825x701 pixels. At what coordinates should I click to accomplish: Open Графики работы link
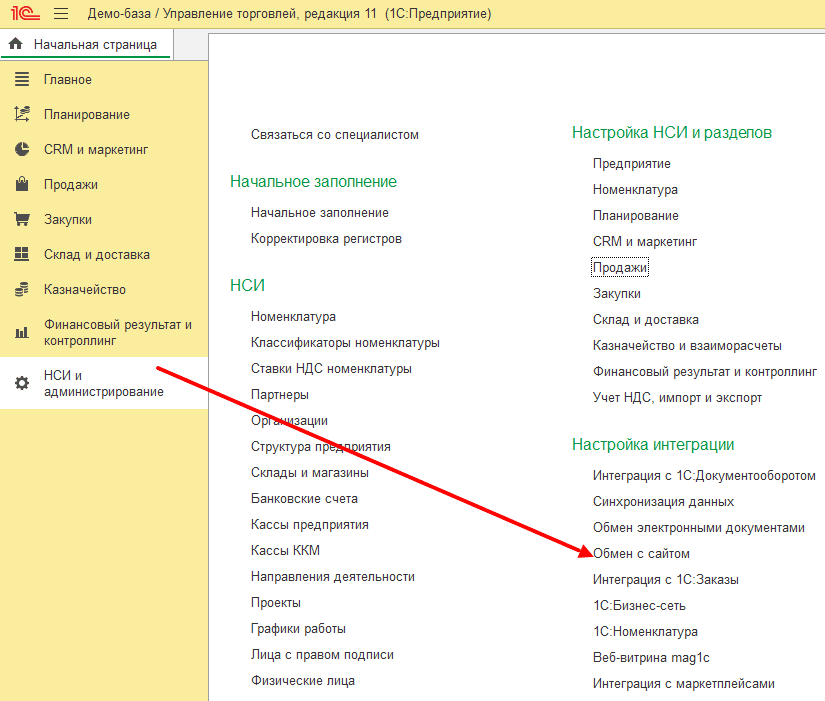[x=298, y=628]
